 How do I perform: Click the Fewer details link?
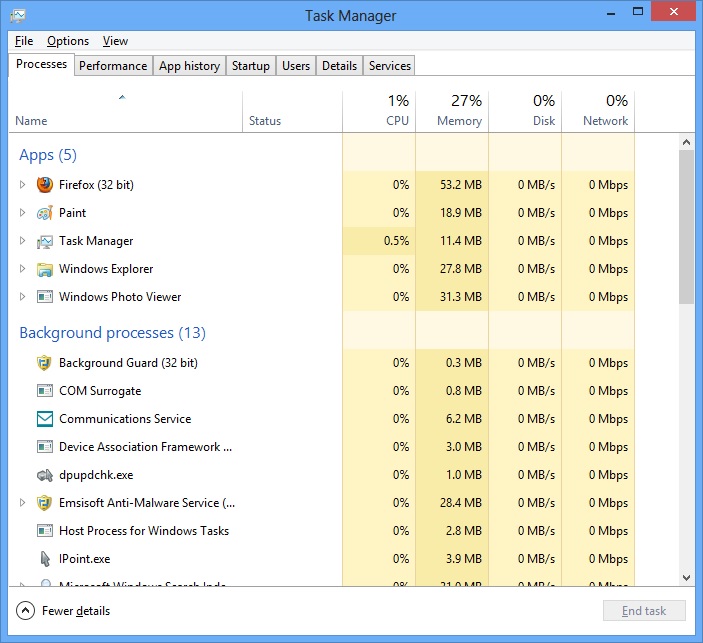click(76, 611)
